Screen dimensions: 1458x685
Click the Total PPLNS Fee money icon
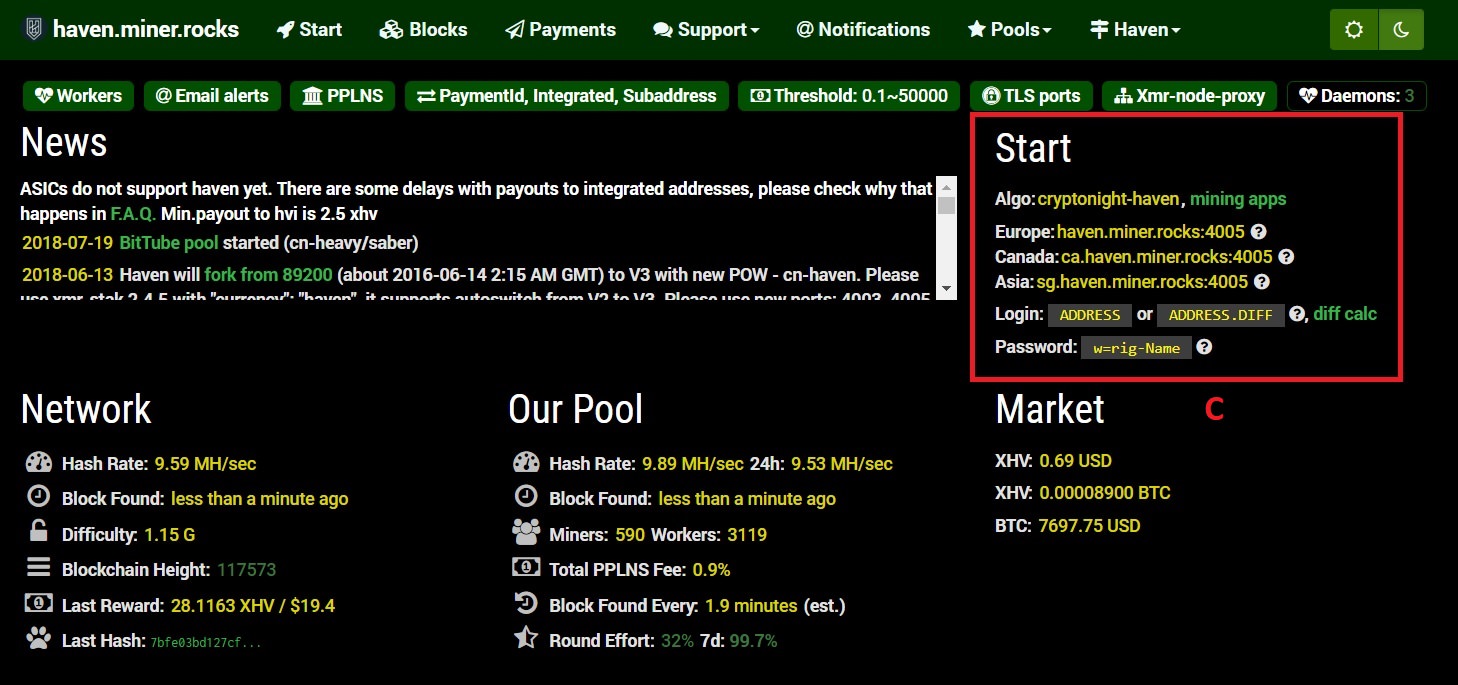(526, 568)
